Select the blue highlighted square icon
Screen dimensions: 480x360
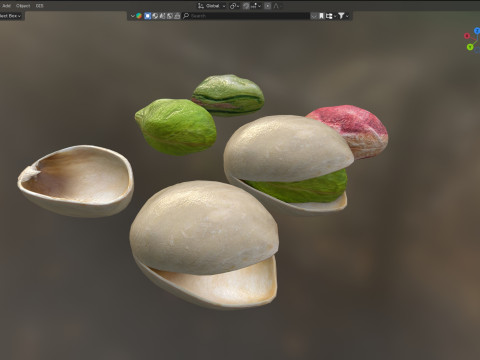[x=147, y=16]
